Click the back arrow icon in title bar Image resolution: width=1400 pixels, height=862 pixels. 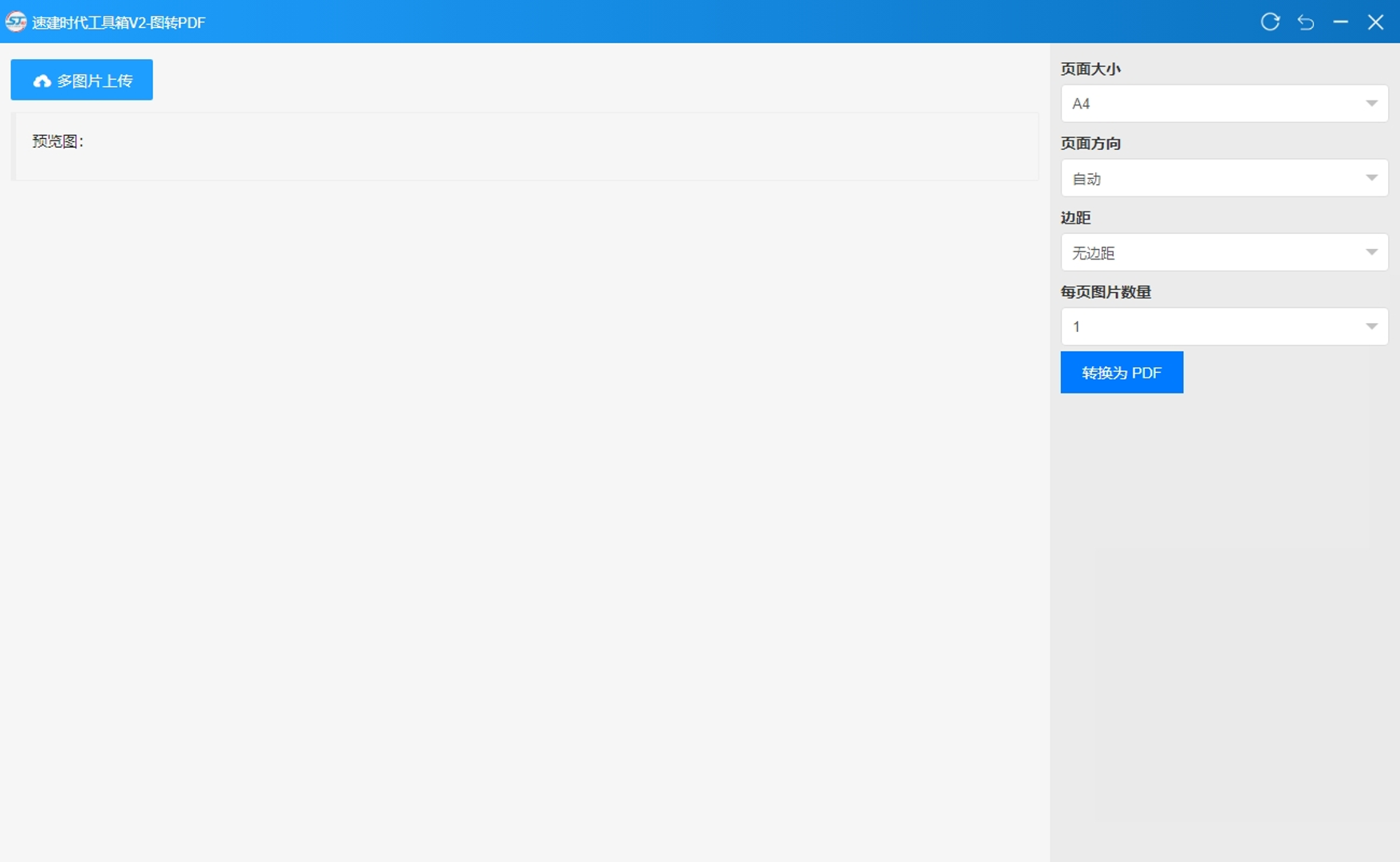coord(1305,22)
